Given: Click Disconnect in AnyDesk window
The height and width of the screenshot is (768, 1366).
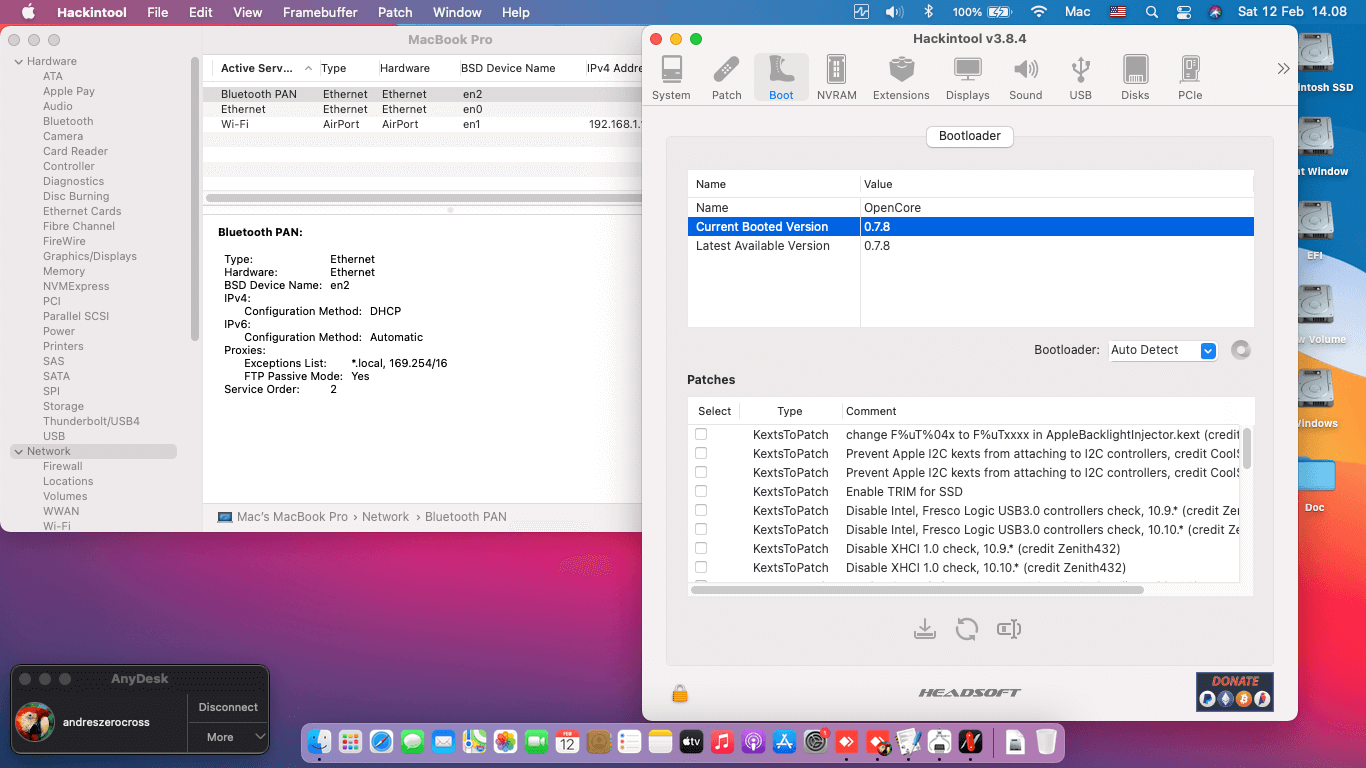Looking at the screenshot, I should tap(228, 707).
